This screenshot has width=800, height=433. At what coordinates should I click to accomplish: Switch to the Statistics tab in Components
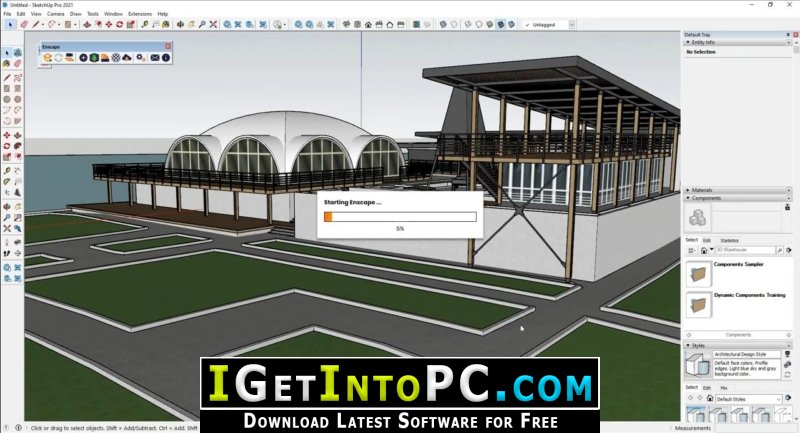(x=729, y=240)
